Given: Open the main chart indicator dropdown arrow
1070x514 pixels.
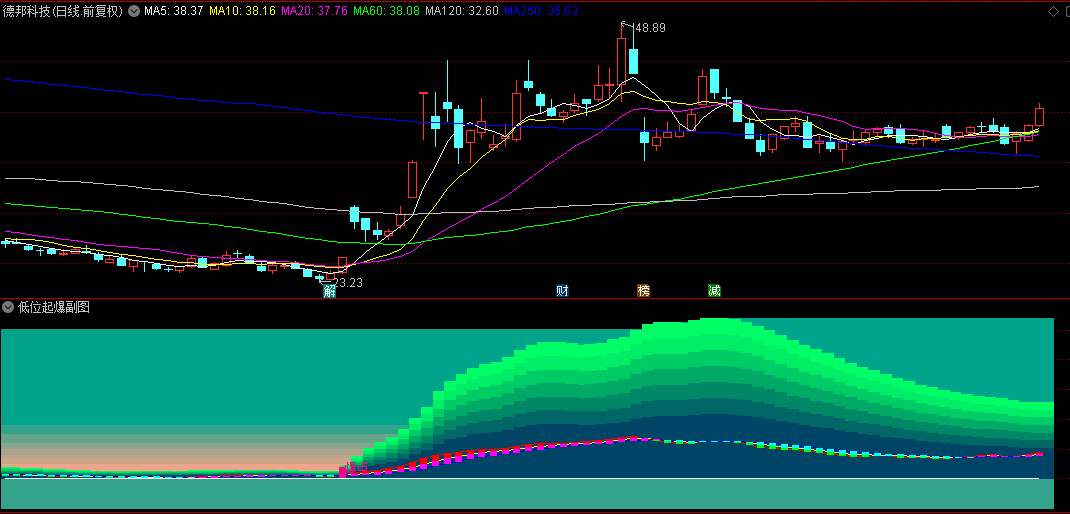Looking at the screenshot, I should click(135, 12).
